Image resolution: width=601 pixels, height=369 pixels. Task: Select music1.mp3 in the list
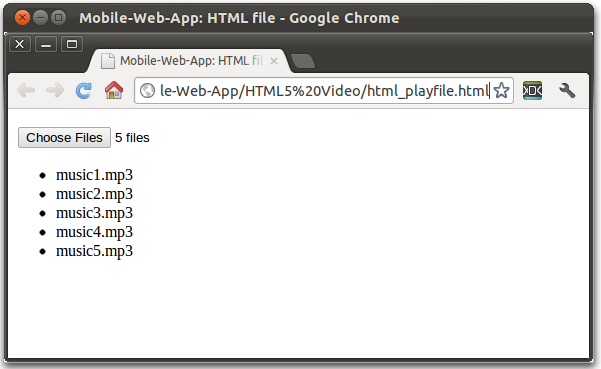(94, 175)
